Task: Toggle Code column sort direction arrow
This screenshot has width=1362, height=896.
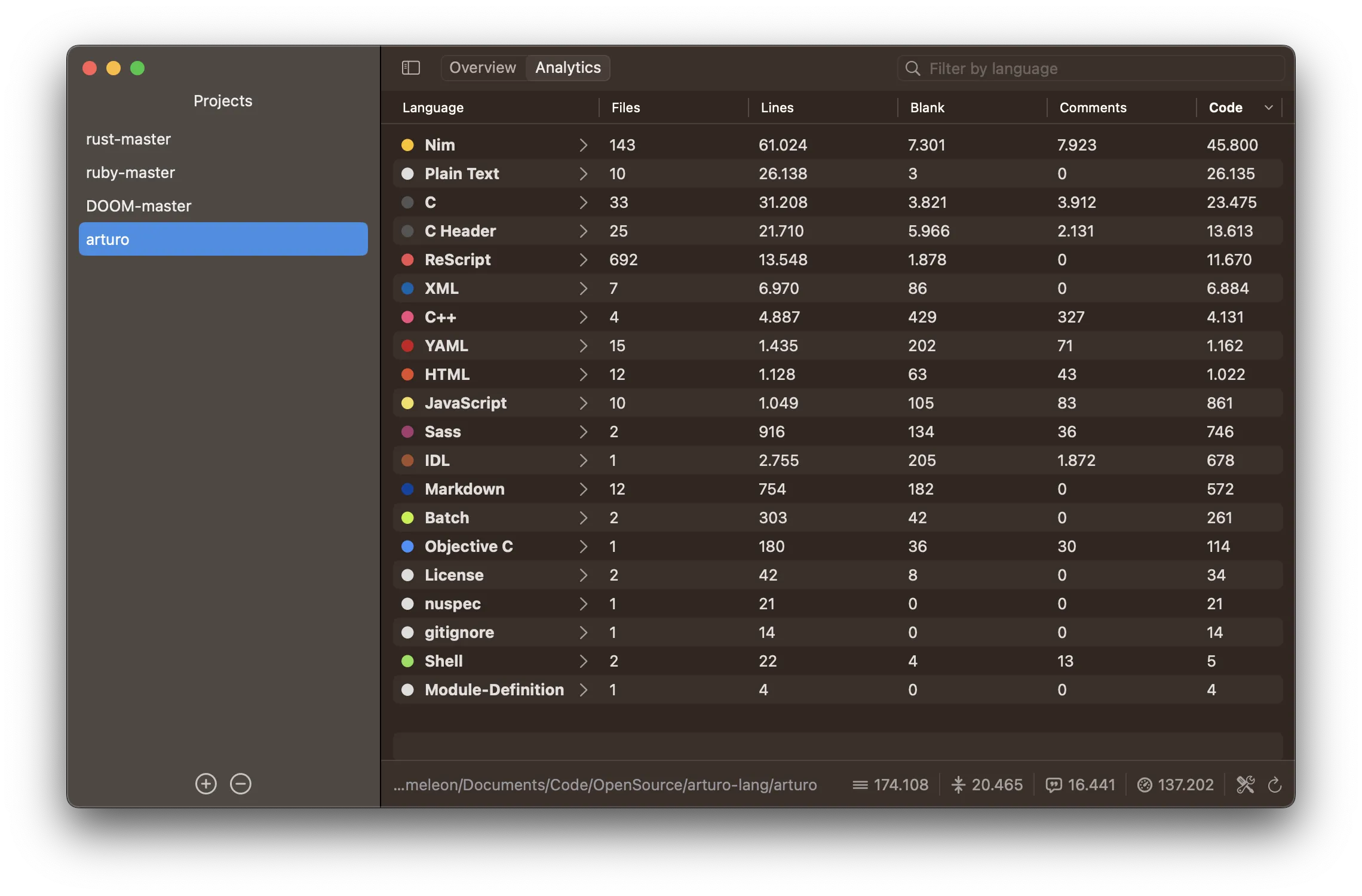Action: pyautogui.click(x=1269, y=108)
